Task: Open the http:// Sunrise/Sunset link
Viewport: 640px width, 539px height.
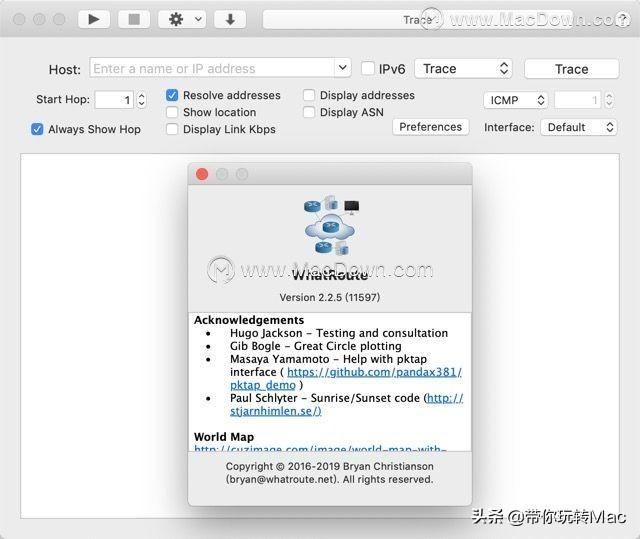Action: [445, 398]
